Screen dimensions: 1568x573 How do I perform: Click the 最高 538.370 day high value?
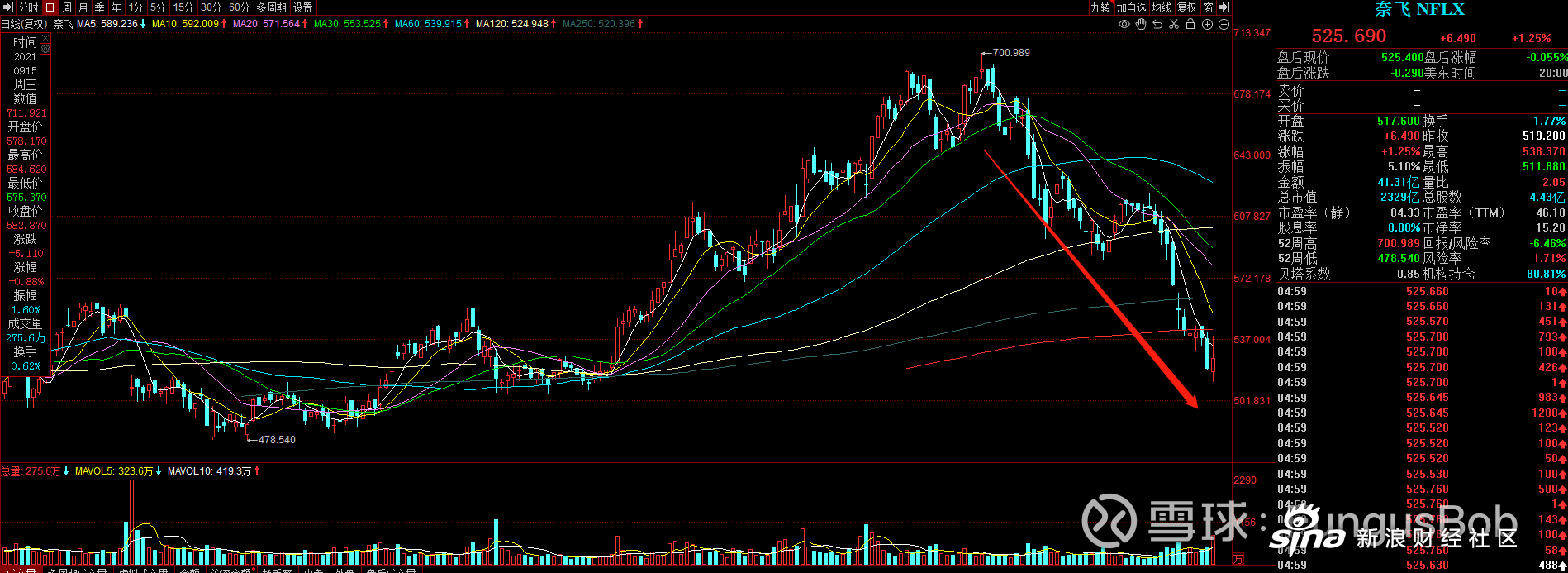pos(1543,152)
